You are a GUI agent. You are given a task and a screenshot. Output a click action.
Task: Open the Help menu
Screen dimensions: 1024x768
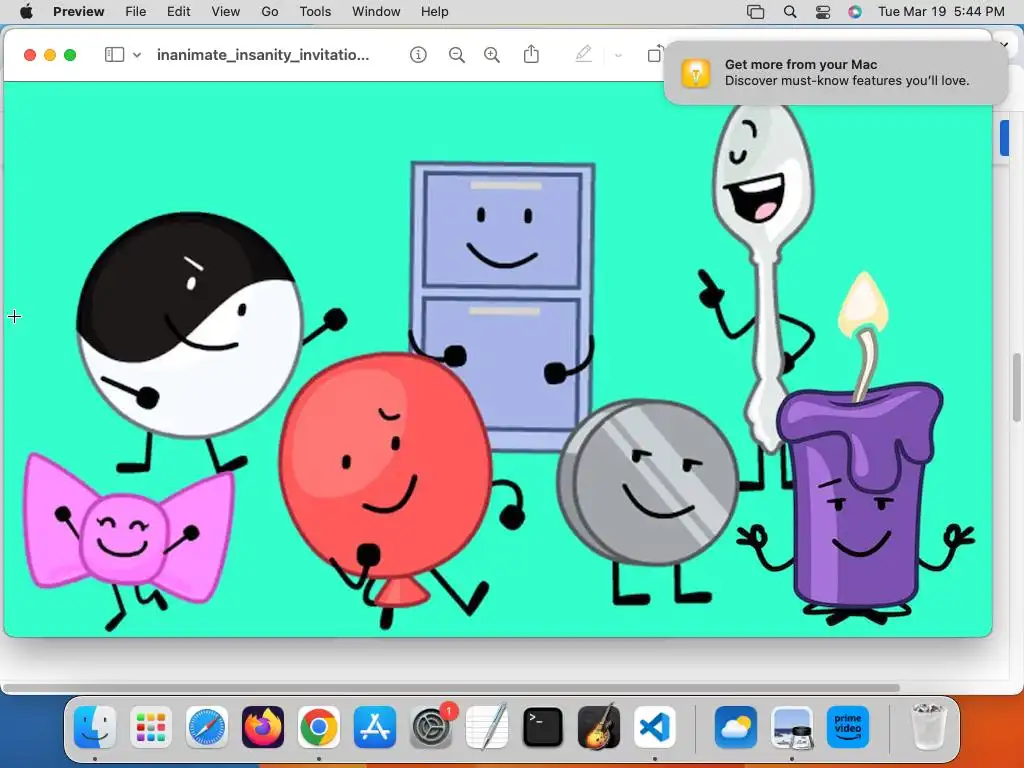[x=434, y=12]
